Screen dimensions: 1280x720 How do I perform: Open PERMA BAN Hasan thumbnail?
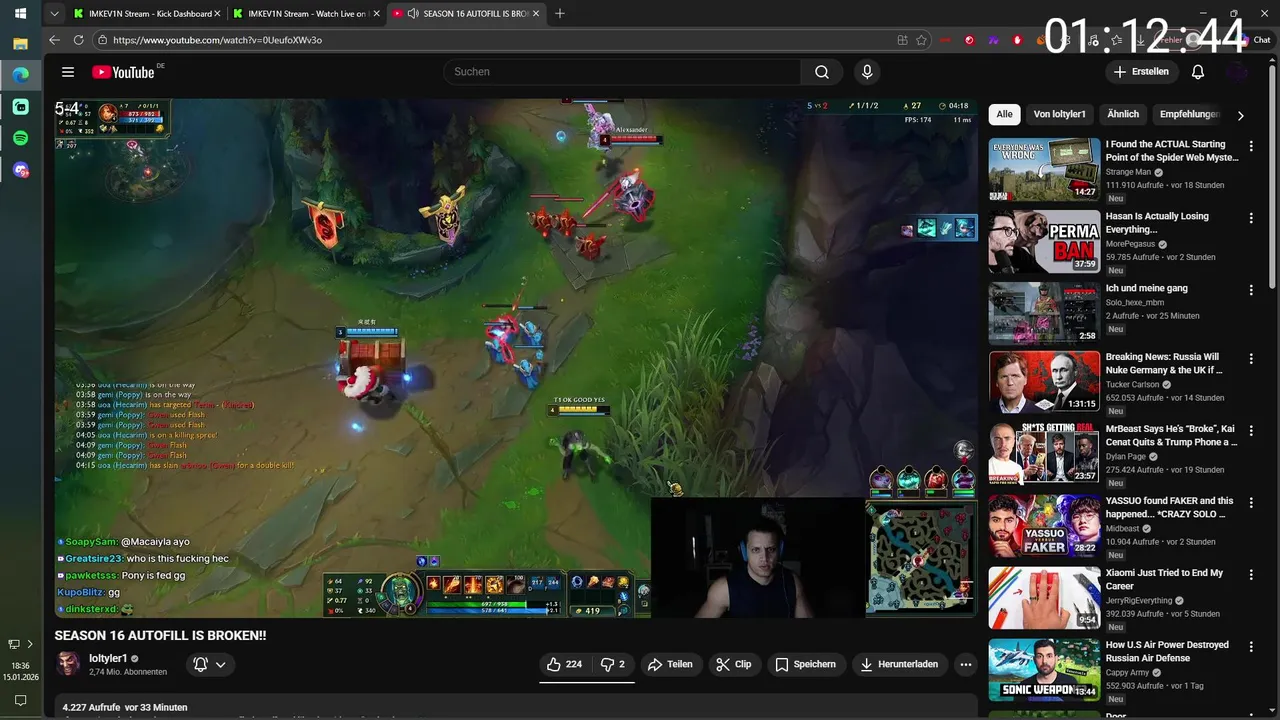click(x=1044, y=241)
